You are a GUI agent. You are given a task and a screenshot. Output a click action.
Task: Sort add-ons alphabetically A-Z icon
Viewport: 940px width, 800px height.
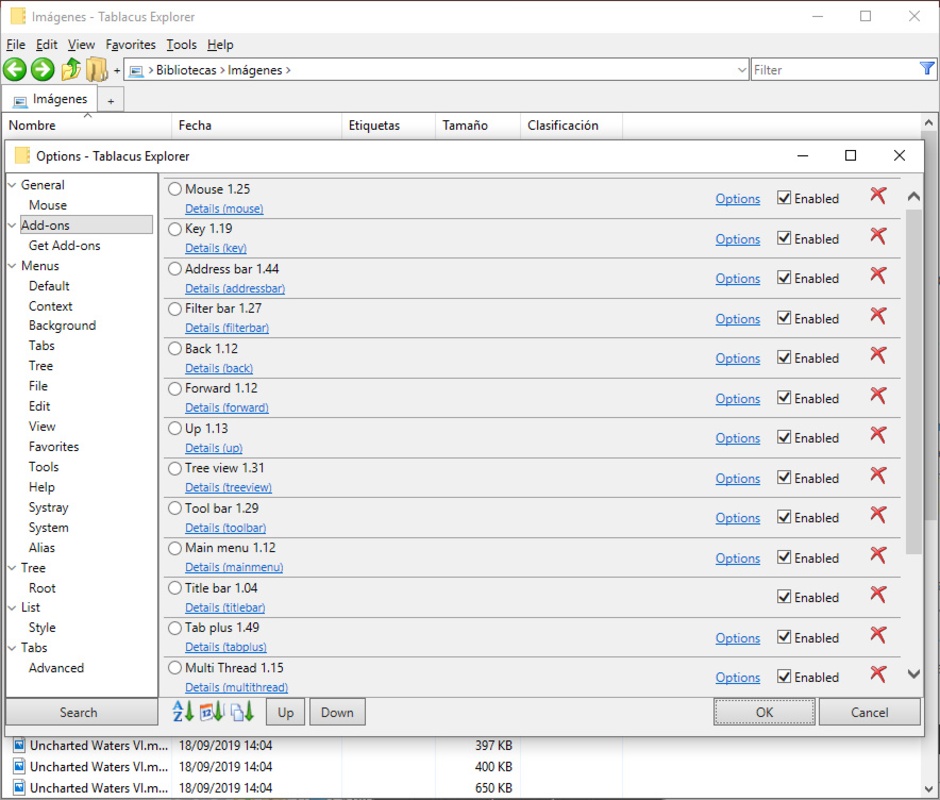point(183,712)
